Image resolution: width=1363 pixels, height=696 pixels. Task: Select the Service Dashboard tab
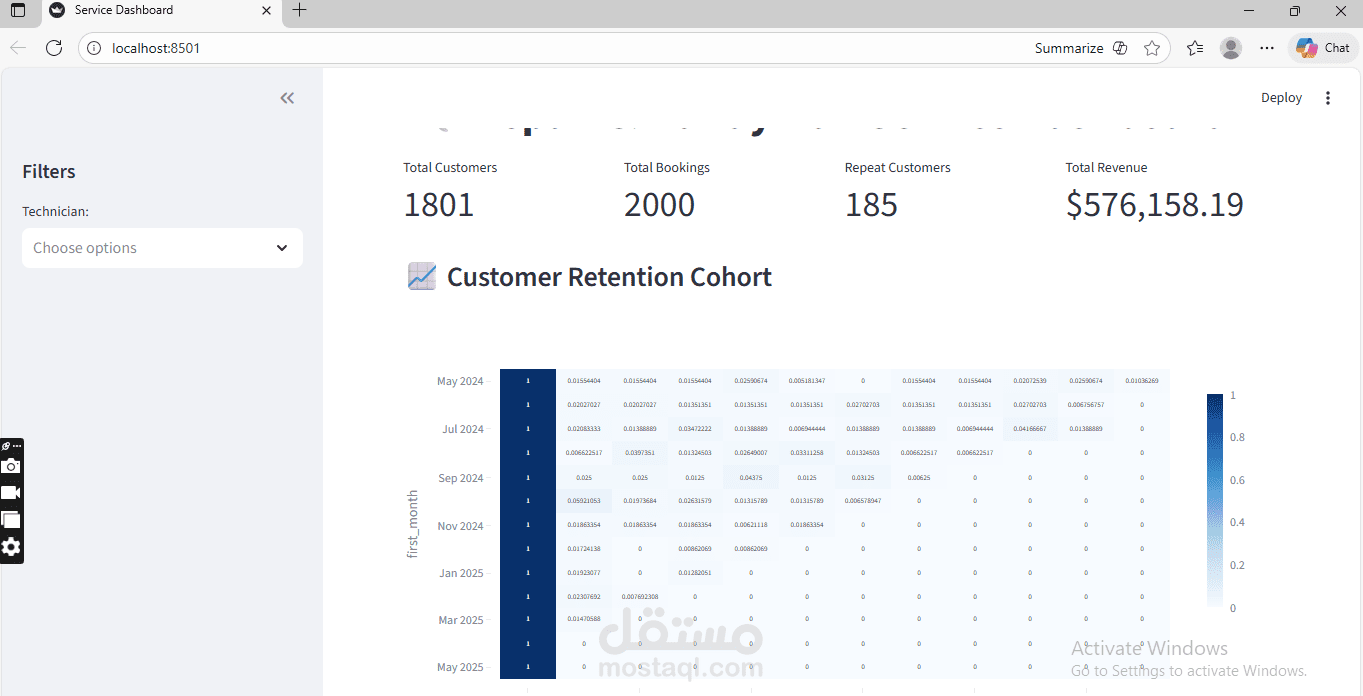pos(160,11)
